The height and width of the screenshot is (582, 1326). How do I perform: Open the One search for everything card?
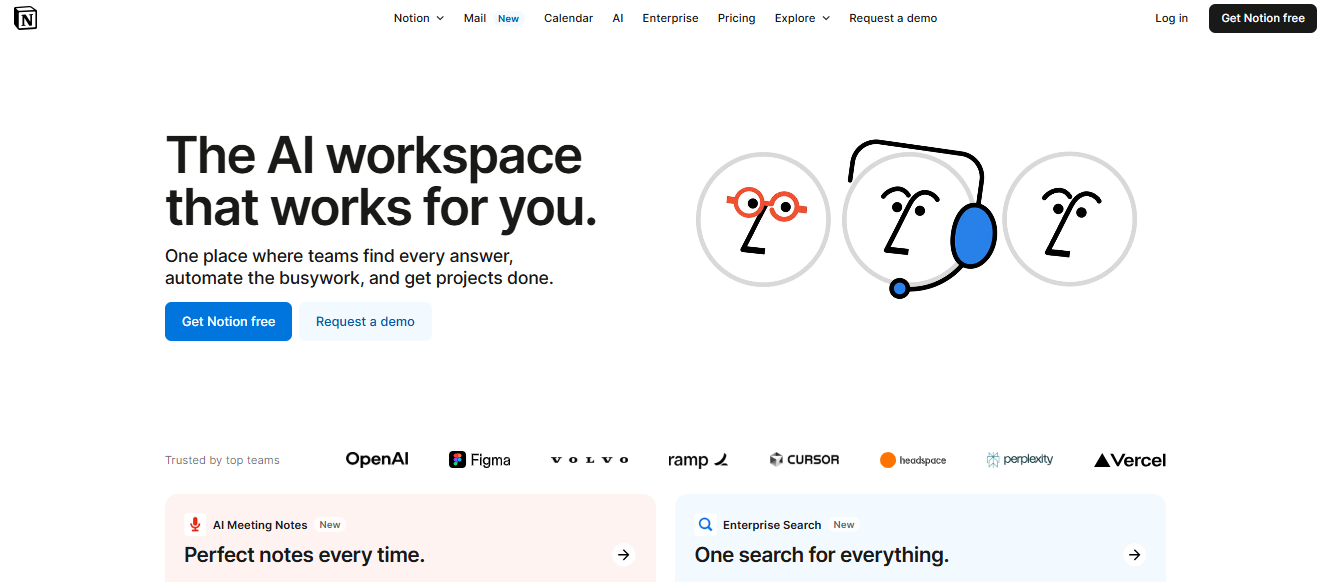click(x=920, y=538)
